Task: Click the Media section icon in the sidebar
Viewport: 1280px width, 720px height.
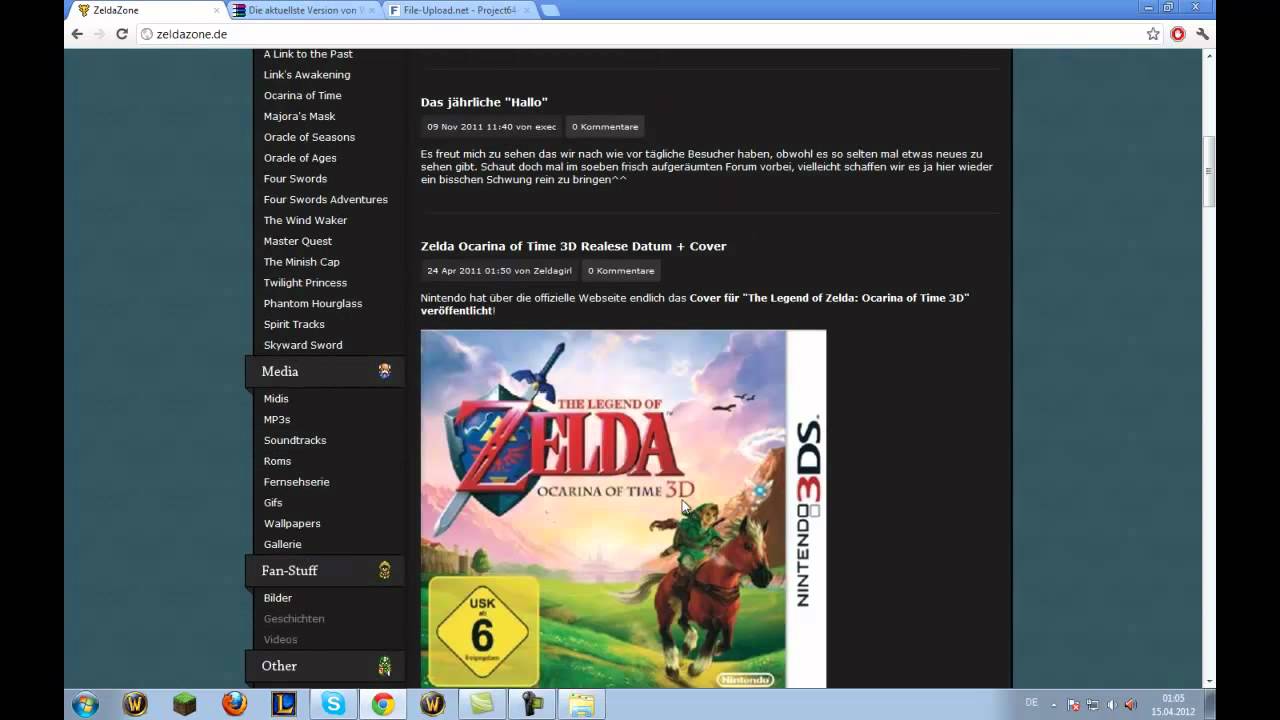Action: pyautogui.click(x=385, y=371)
